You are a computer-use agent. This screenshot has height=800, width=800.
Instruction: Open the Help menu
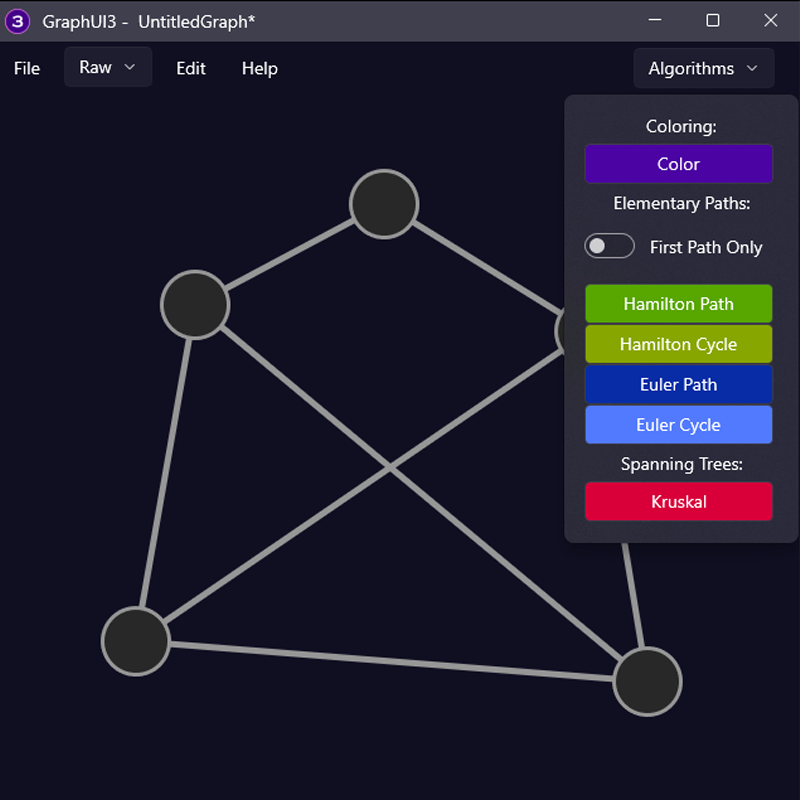(259, 68)
